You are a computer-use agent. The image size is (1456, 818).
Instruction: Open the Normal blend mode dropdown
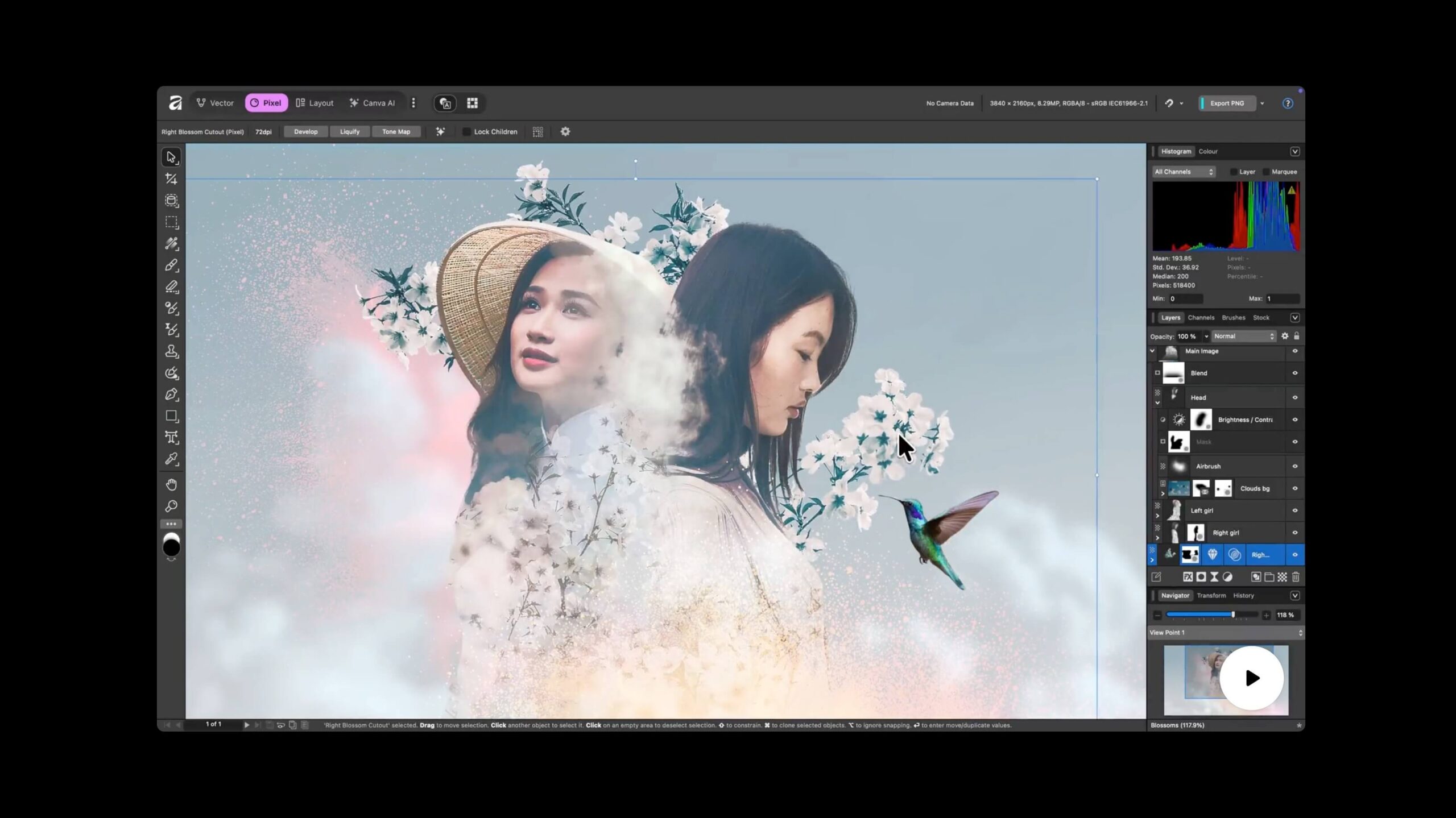click(x=1243, y=336)
